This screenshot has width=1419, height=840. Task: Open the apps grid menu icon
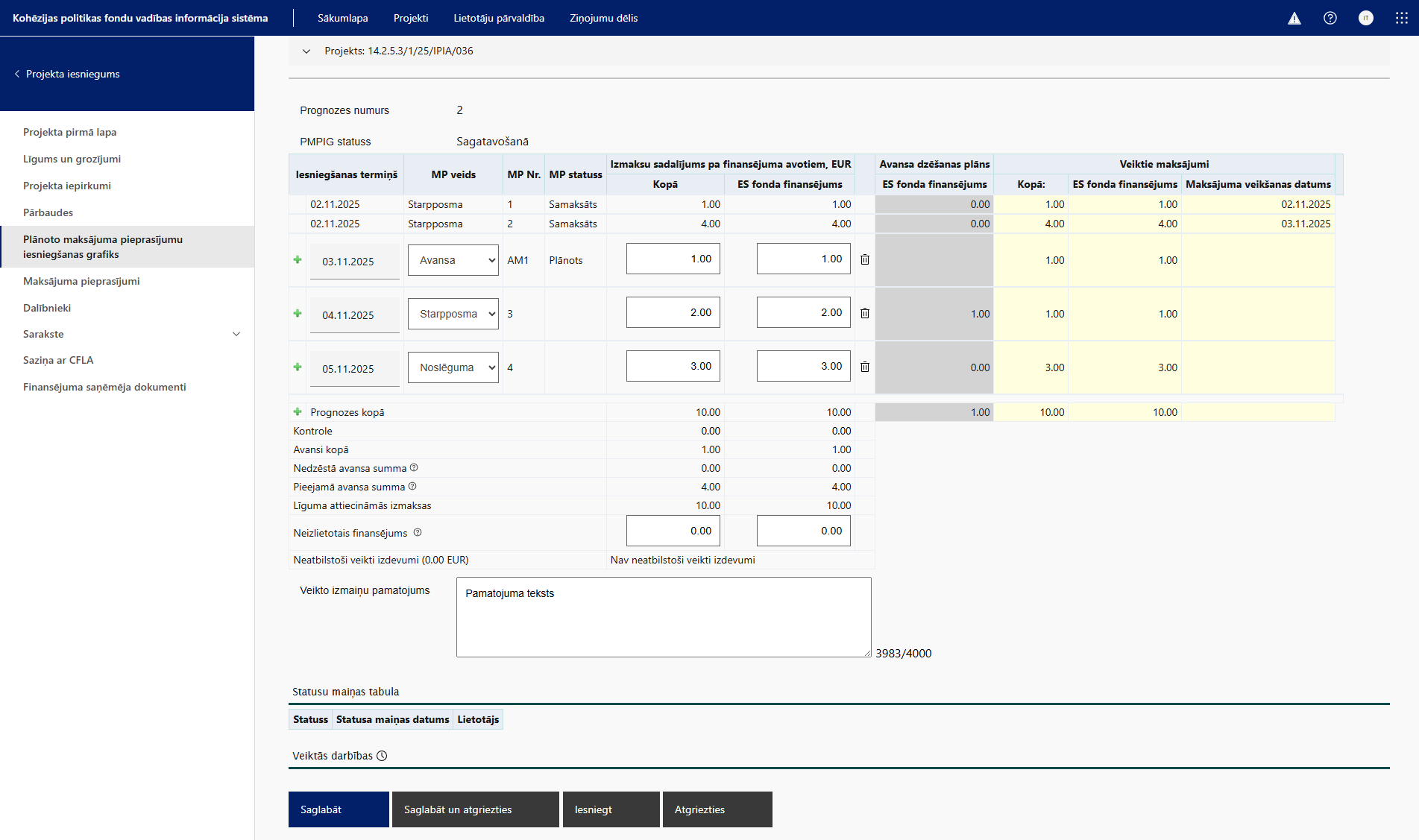coord(1402,19)
